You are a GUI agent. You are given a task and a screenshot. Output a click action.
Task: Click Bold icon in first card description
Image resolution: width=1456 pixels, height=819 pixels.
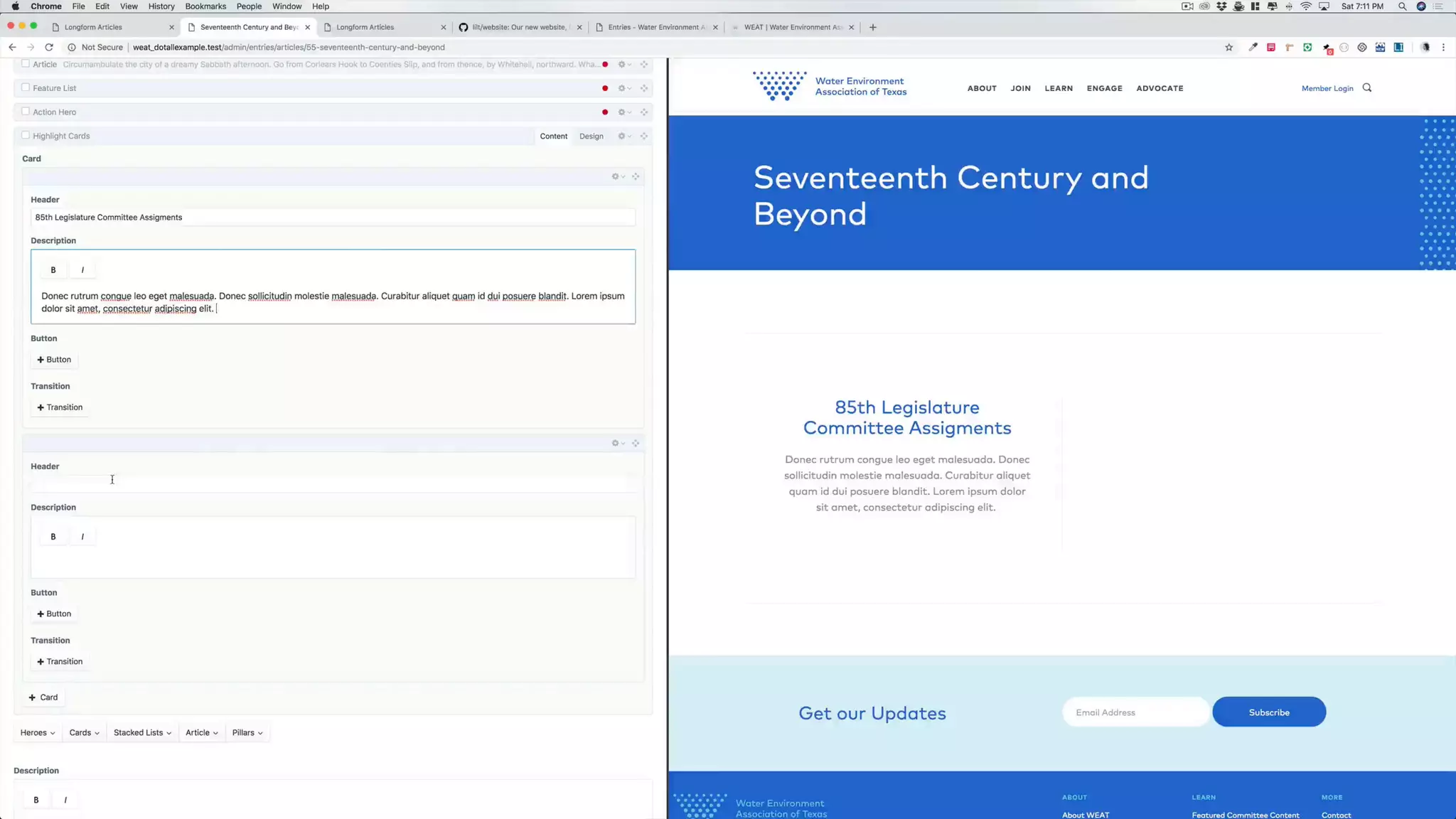coord(53,270)
